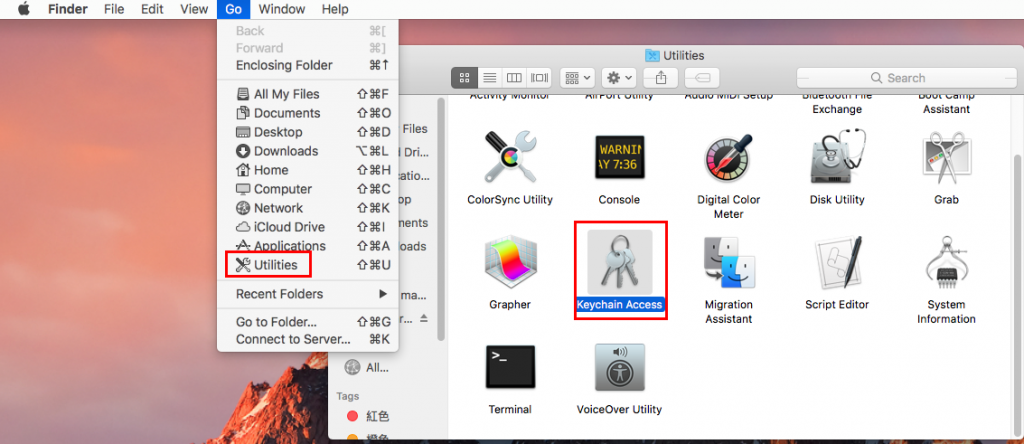Select the Keychain Access keys icon
The width and height of the screenshot is (1024, 444).
click(620, 262)
